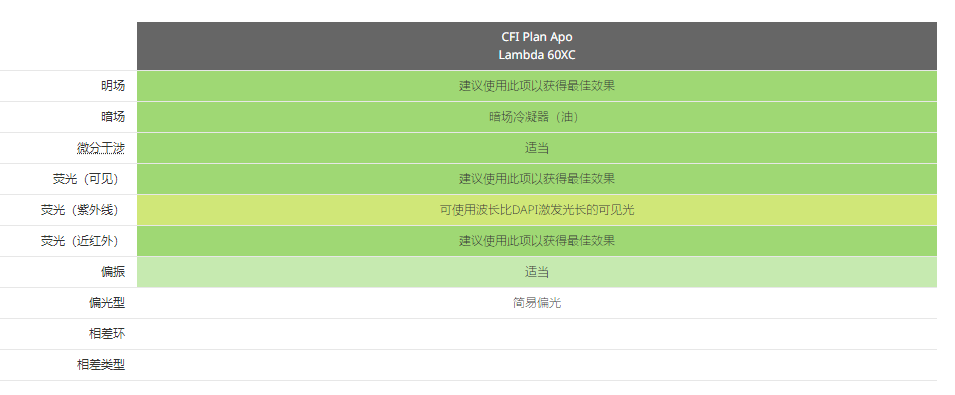Image resolution: width=955 pixels, height=395 pixels.
Task: Click the 暗场冷凝器（油） cell
Action: pos(537,117)
